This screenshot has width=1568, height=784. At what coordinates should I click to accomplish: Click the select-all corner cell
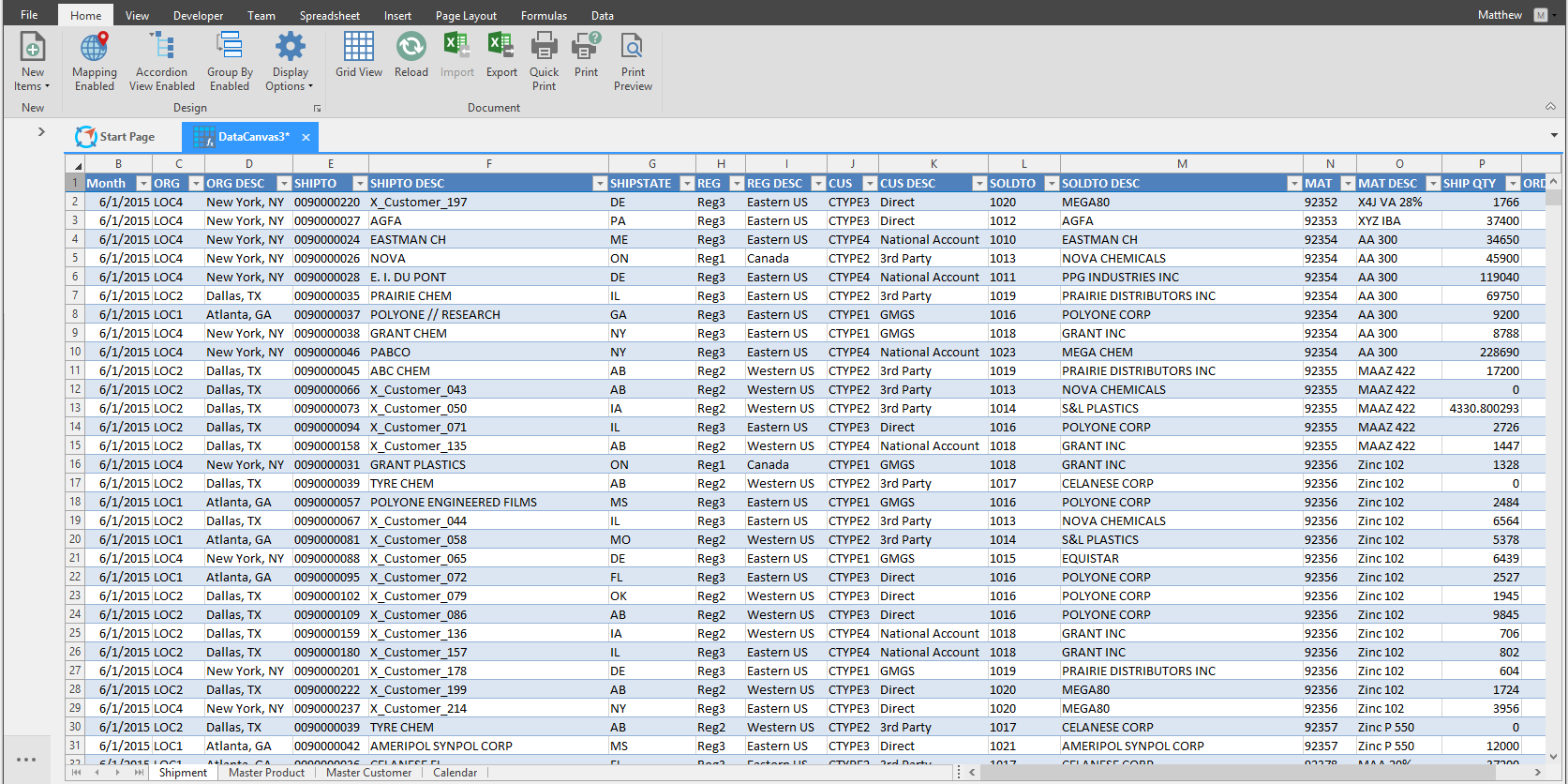[75, 164]
